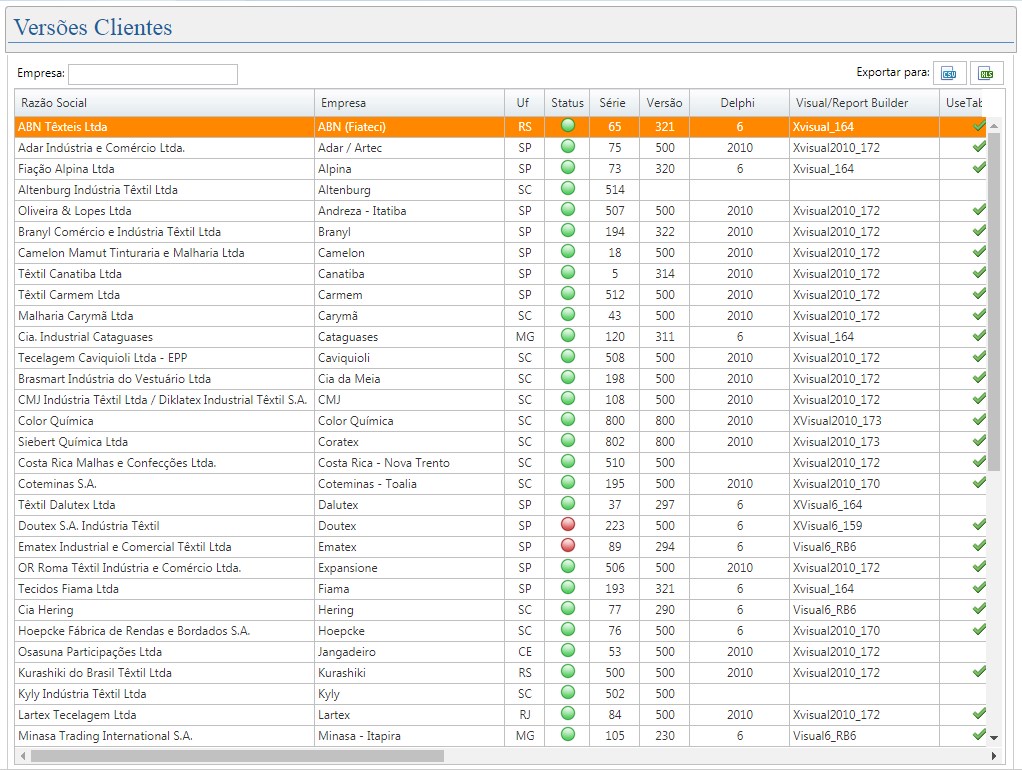Click the Empresa filter input field

[x=153, y=74]
